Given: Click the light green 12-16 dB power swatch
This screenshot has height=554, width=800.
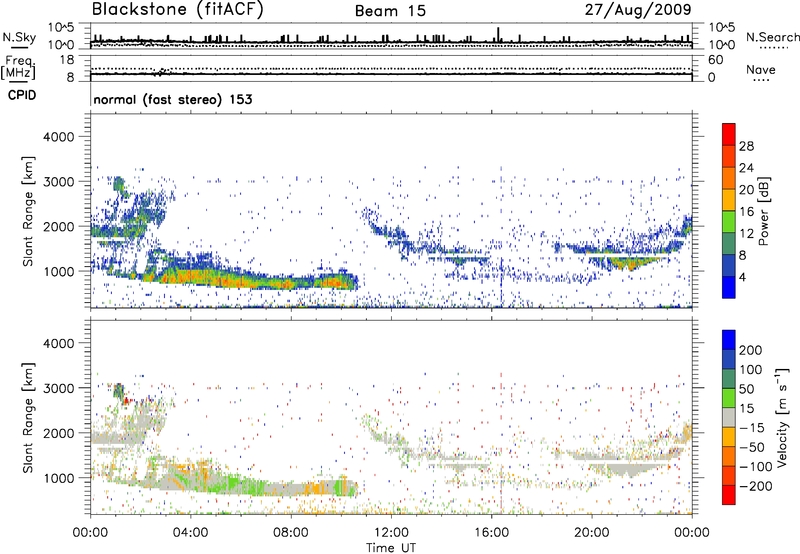Looking at the screenshot, I should tap(729, 221).
